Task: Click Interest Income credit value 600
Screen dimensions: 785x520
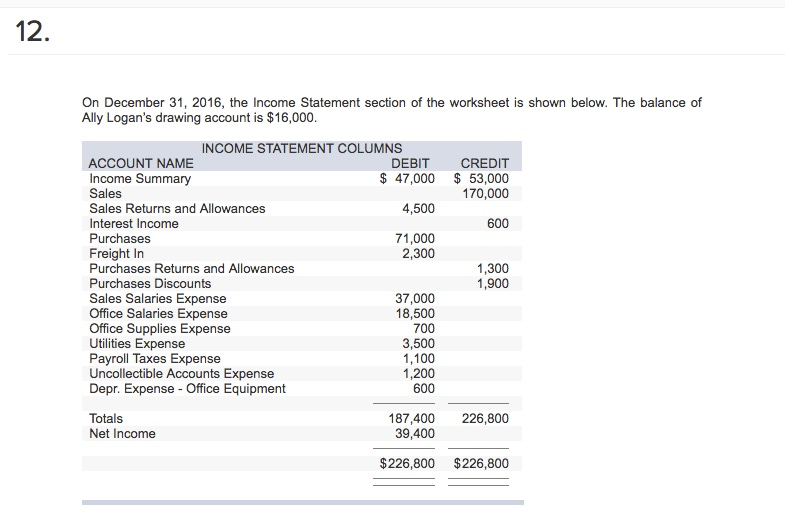Action: [498, 224]
